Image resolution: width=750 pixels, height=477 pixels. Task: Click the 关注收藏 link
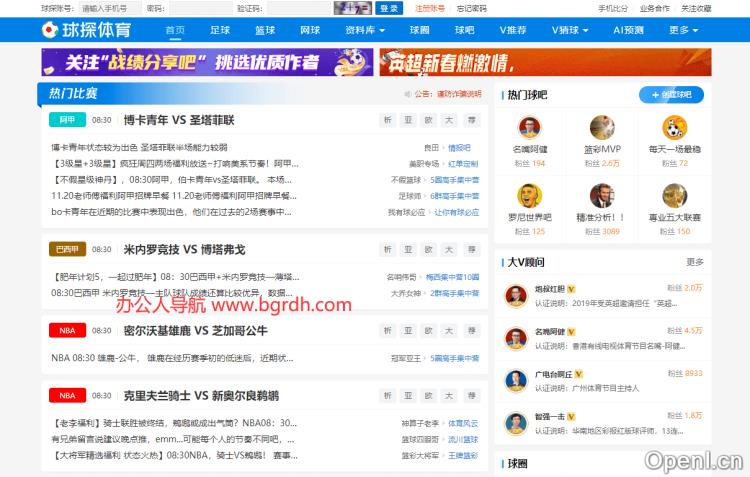click(696, 9)
